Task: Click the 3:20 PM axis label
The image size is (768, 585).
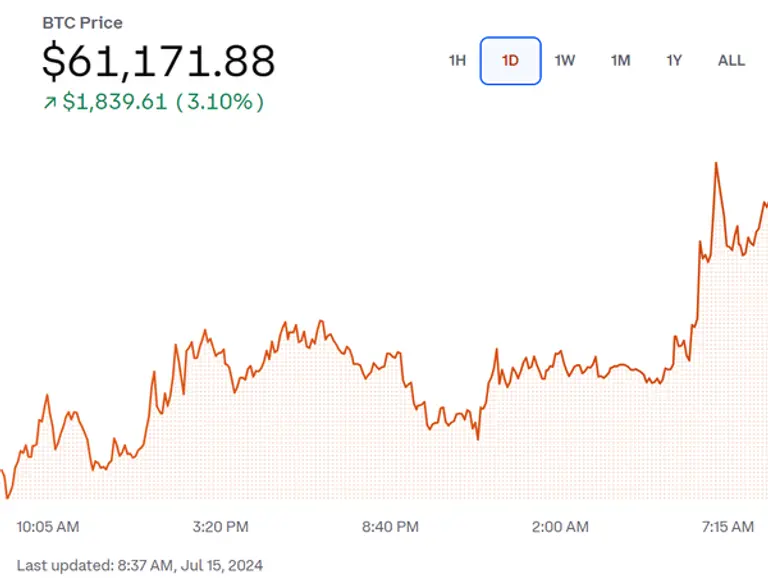Action: [x=220, y=527]
